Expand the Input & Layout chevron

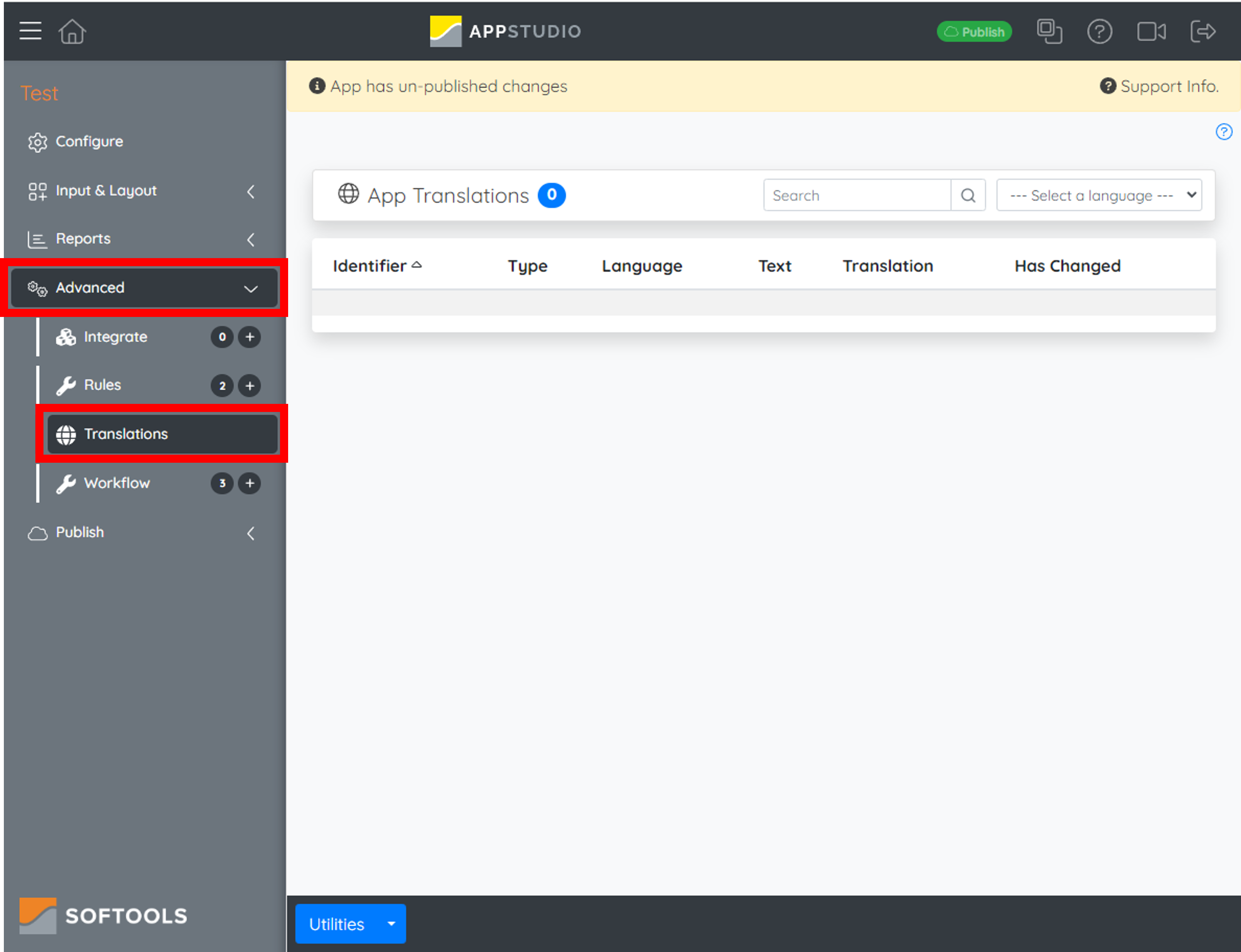click(250, 192)
